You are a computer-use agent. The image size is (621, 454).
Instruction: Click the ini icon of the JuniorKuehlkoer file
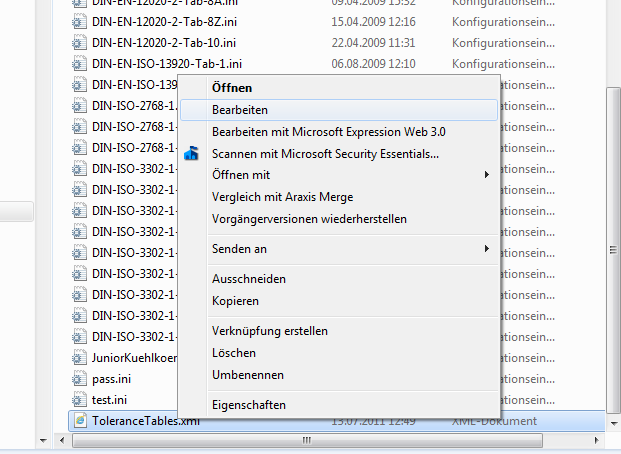click(79, 358)
